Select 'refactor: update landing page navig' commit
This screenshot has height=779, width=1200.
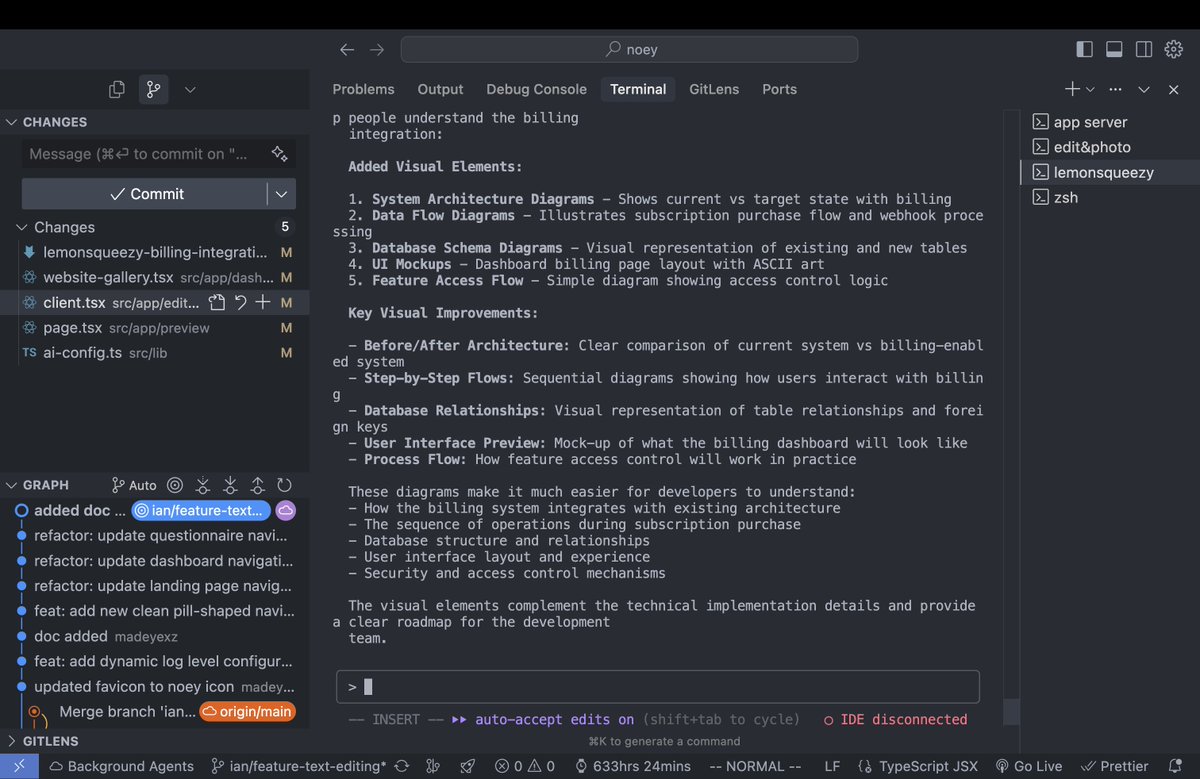click(163, 585)
